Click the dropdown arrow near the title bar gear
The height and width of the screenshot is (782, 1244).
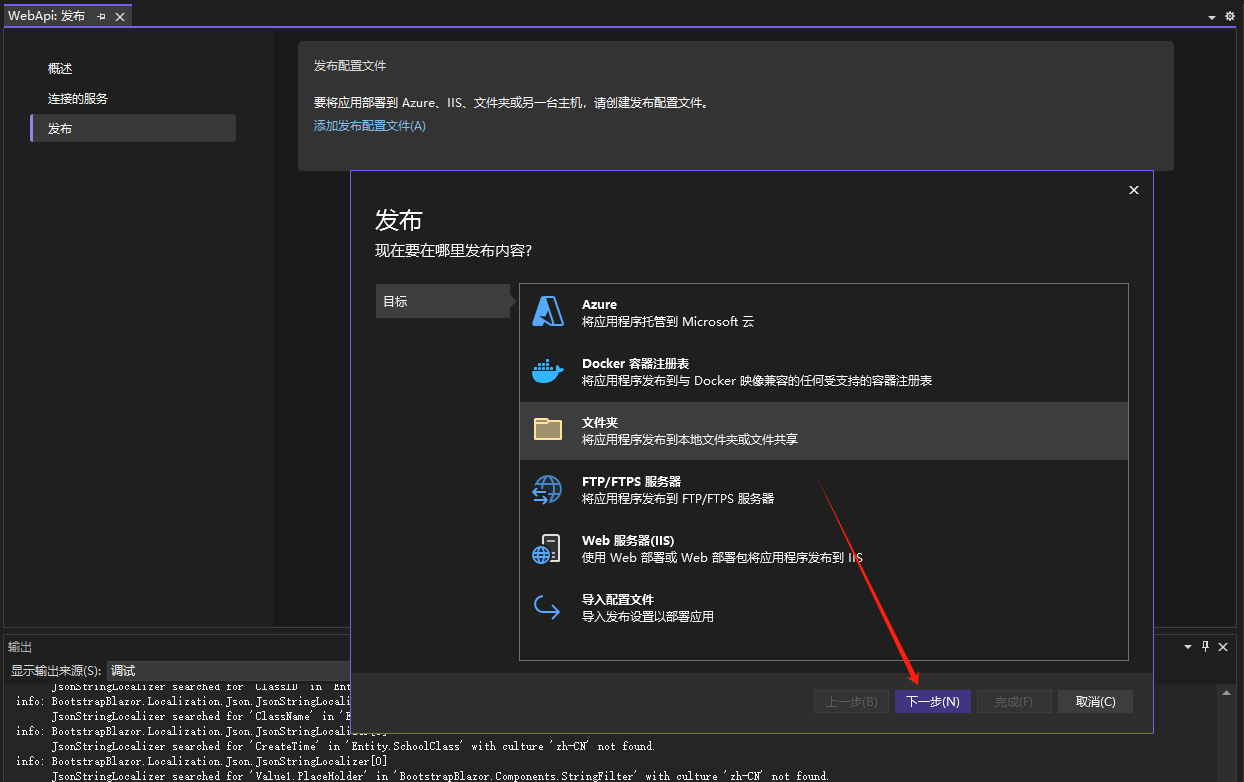(1211, 16)
